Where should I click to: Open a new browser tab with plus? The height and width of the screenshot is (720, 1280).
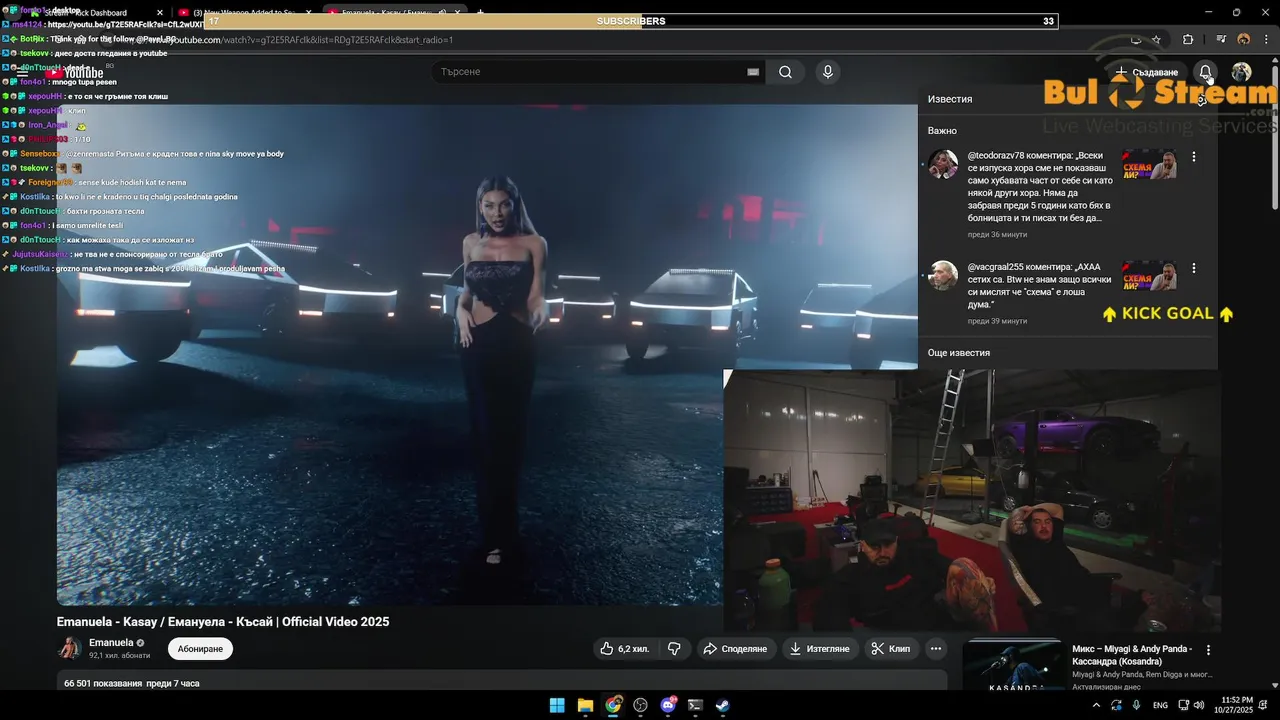[480, 13]
